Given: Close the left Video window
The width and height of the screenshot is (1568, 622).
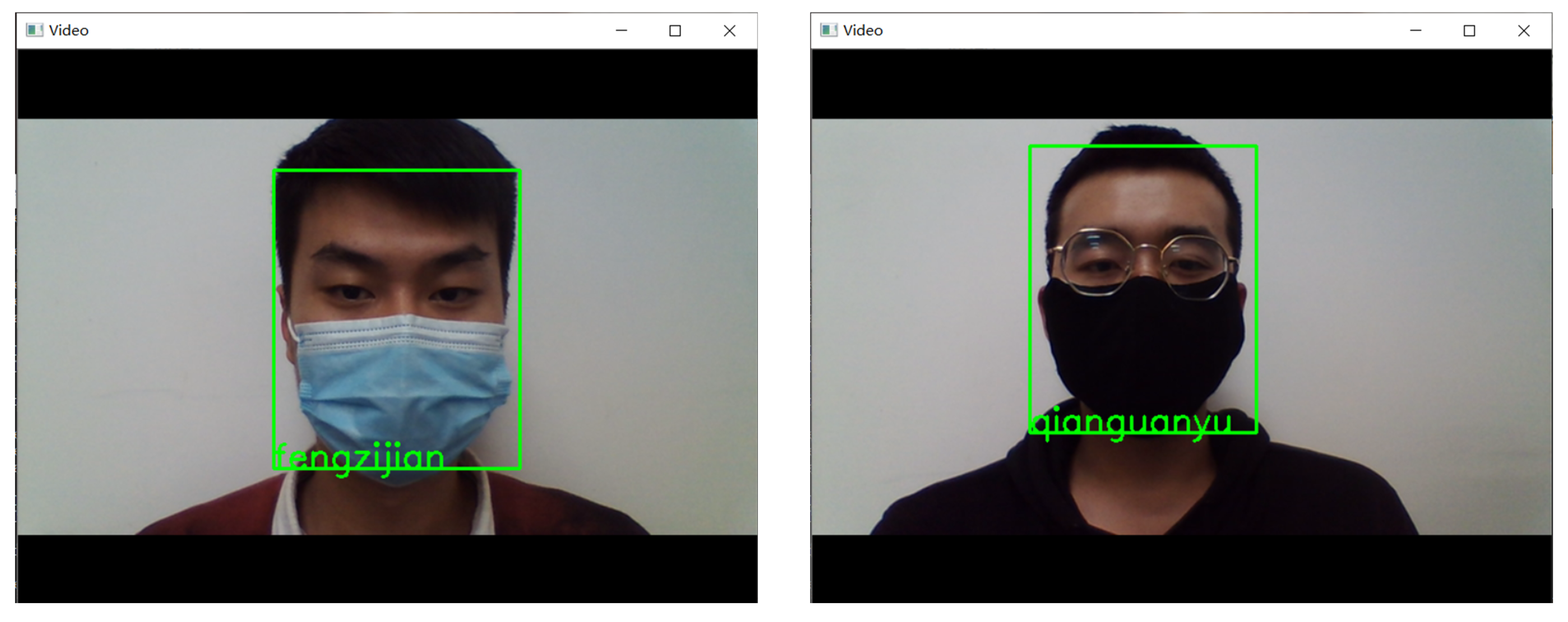Looking at the screenshot, I should point(729,30).
